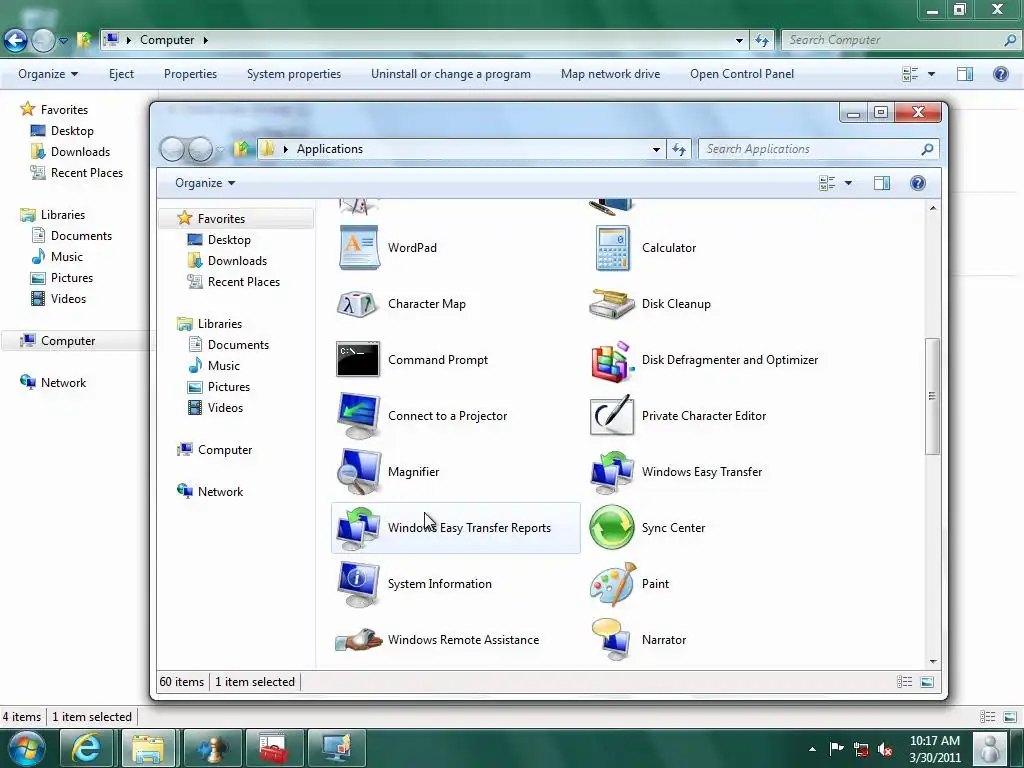This screenshot has width=1024, height=768.
Task: Click the muted volume icon in system tray
Action: (885, 749)
